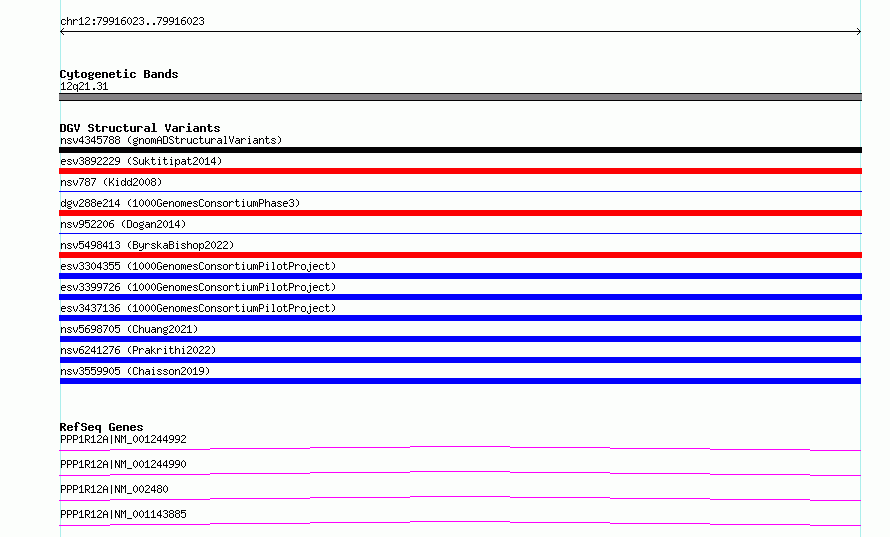This screenshot has height=537, width=890.
Task: Select the Cytogenetic Bands track title
Action: [119, 74]
